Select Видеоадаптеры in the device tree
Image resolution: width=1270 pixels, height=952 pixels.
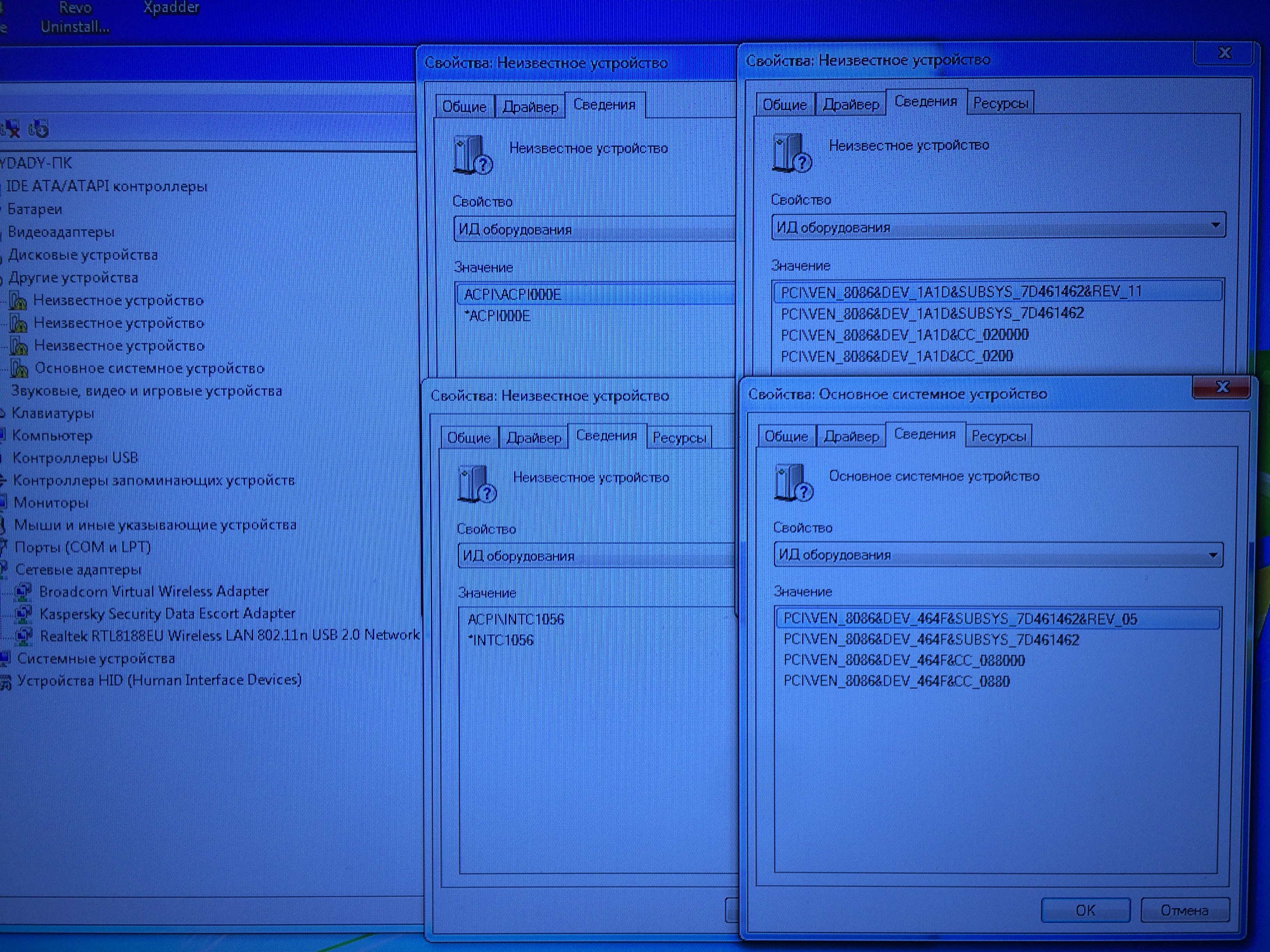(x=61, y=232)
